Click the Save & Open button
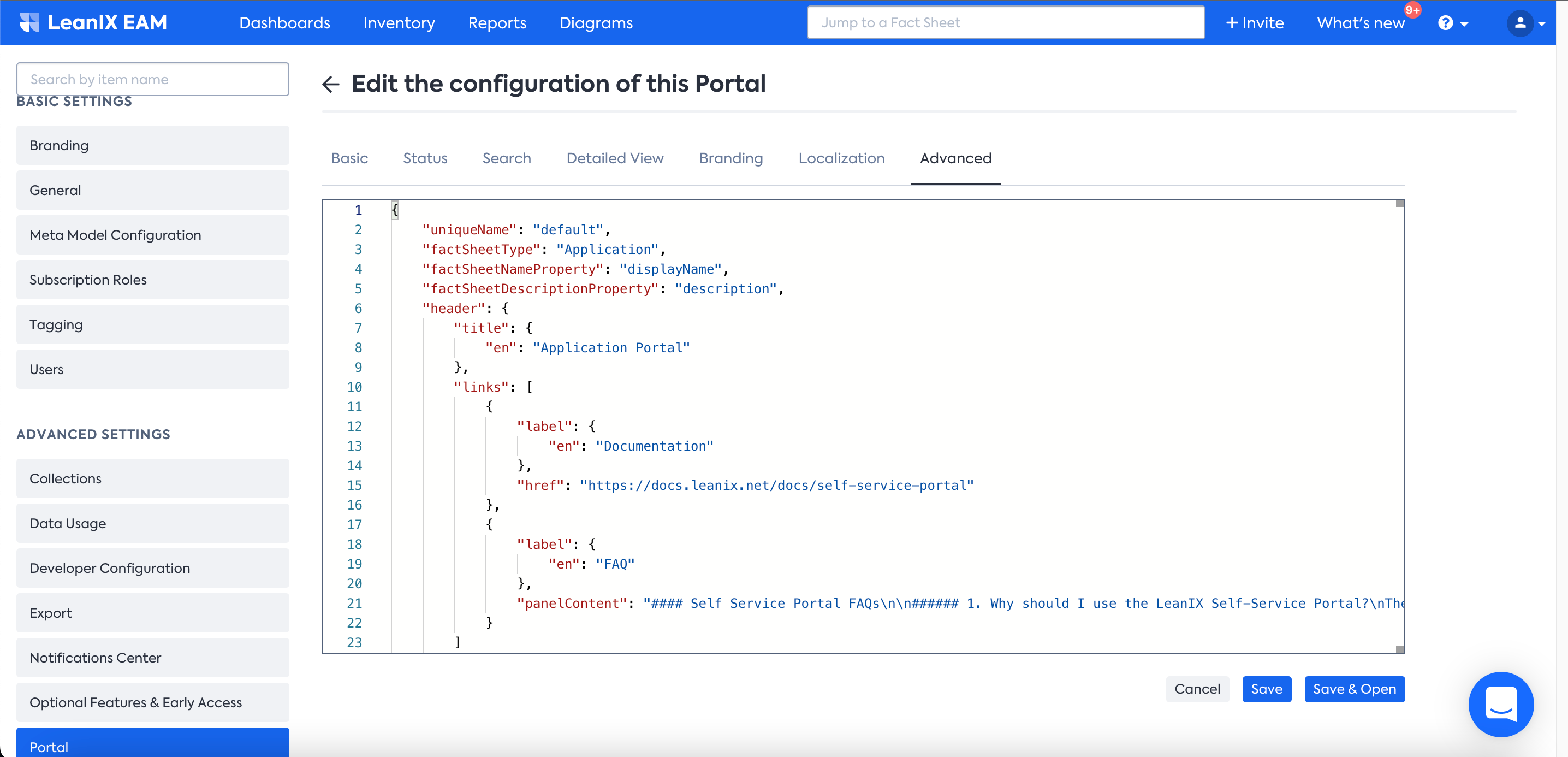 tap(1354, 689)
